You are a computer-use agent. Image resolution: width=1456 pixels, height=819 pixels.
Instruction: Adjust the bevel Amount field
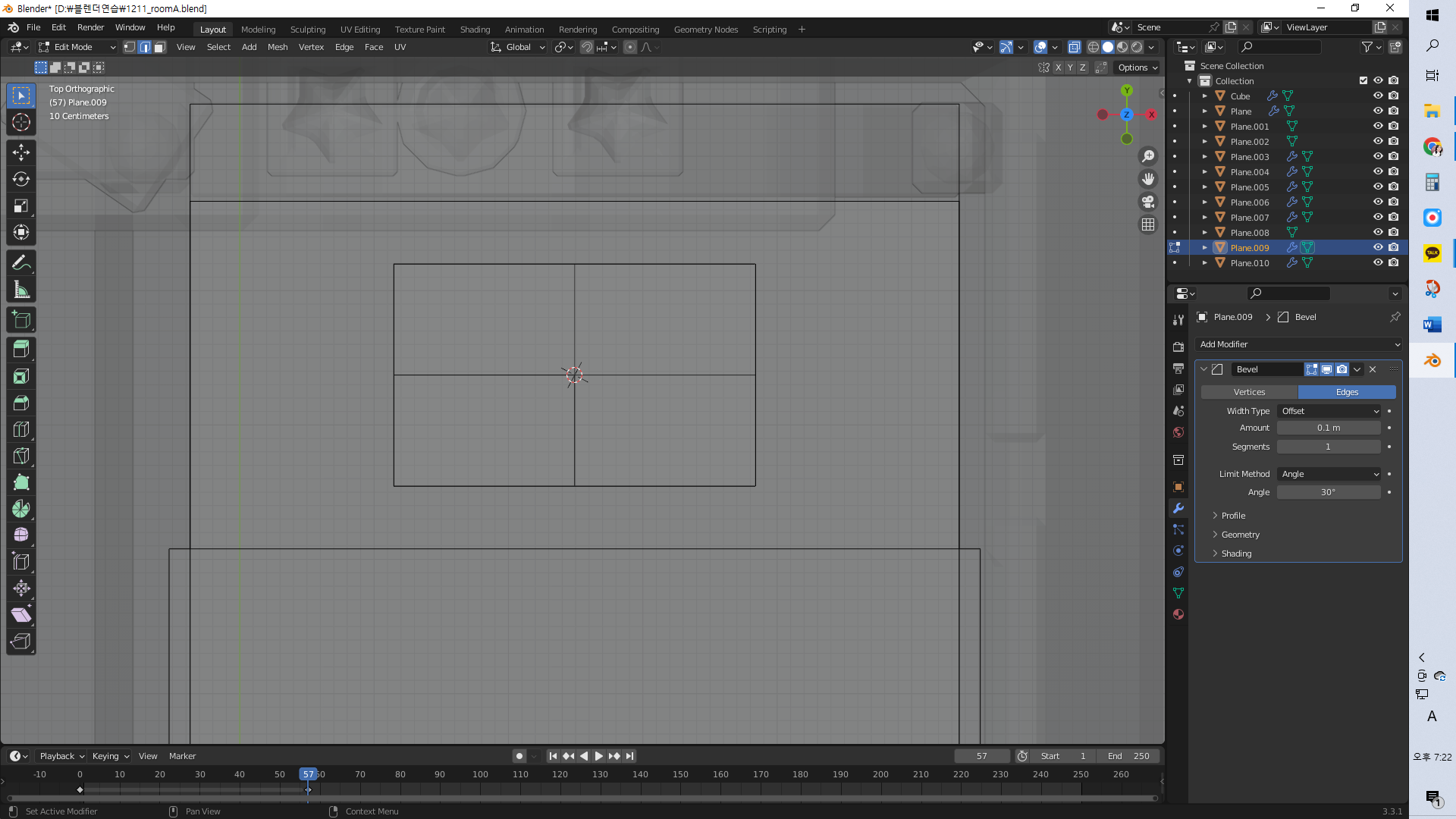click(x=1328, y=428)
